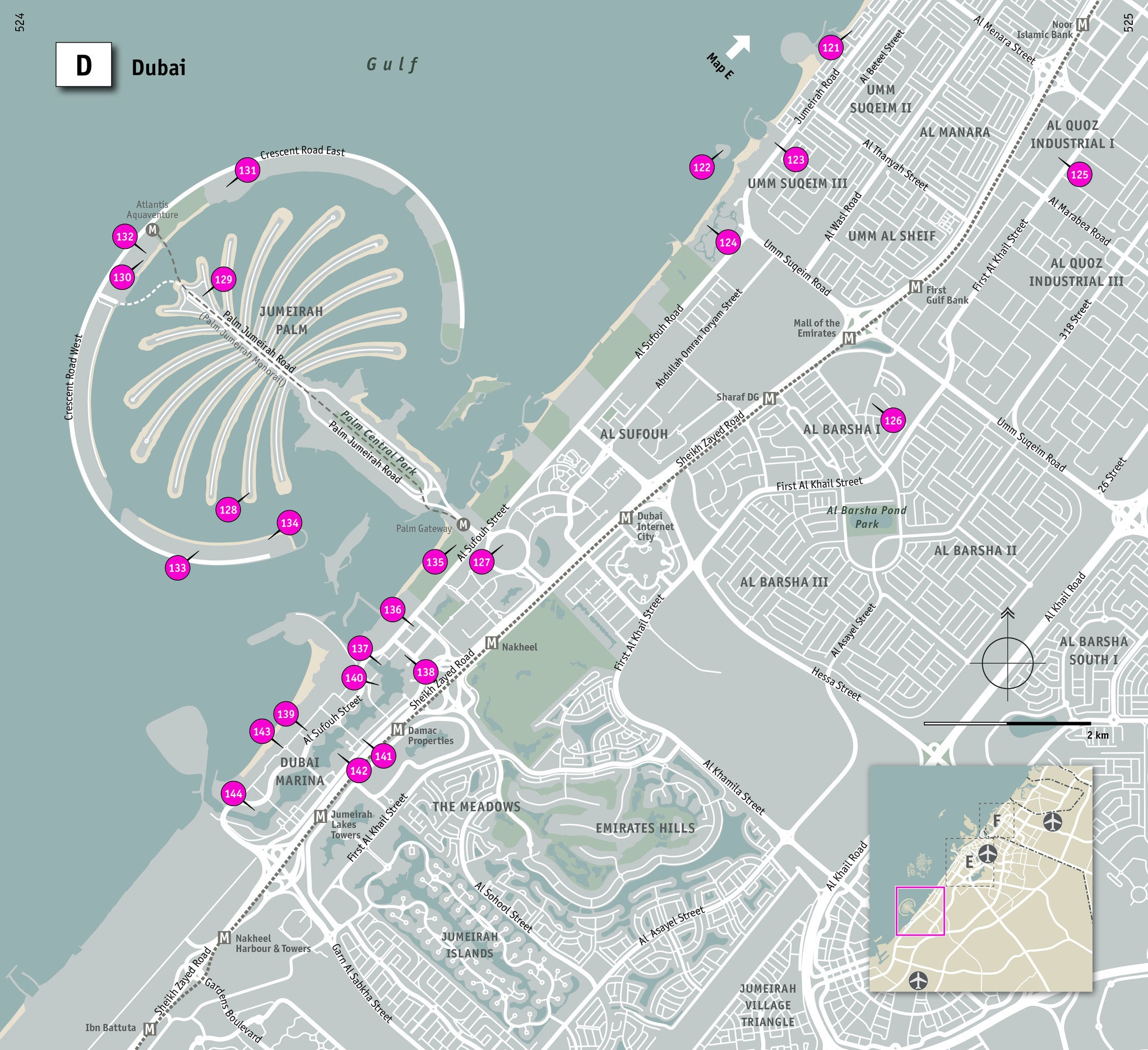Select marker 135 near Palm Gateway
Image resolution: width=1148 pixels, height=1050 pixels.
434,562
